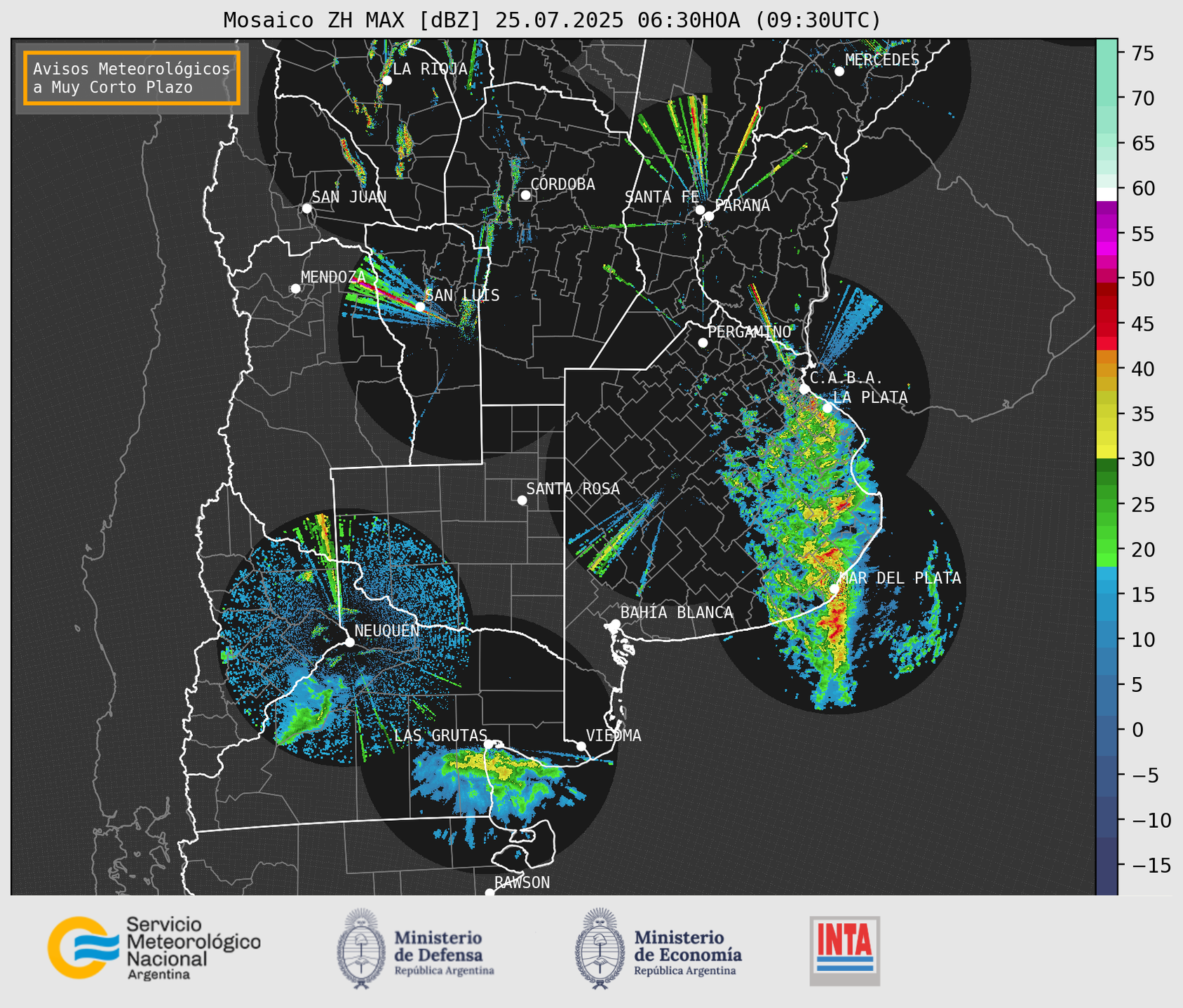Click the MERCEDES label text
The height and width of the screenshot is (1008, 1183).
[882, 60]
